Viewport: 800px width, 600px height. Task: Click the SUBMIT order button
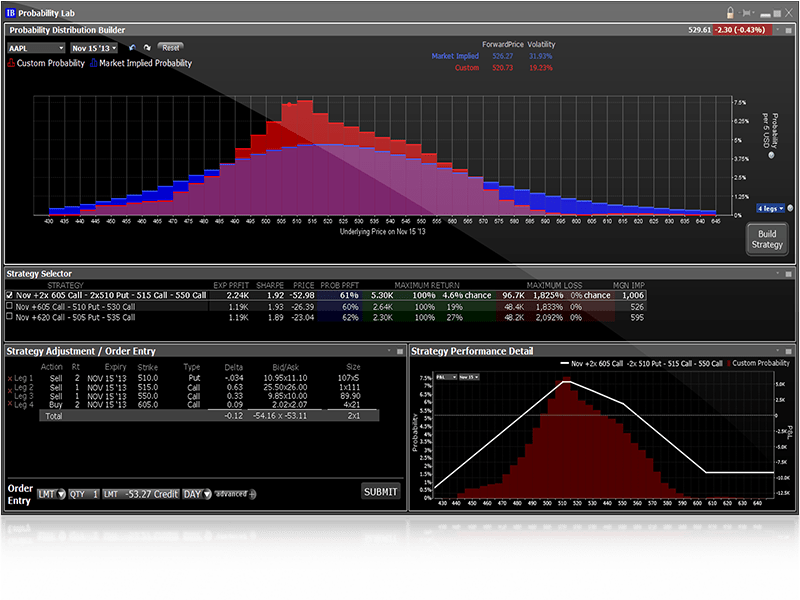coord(380,491)
